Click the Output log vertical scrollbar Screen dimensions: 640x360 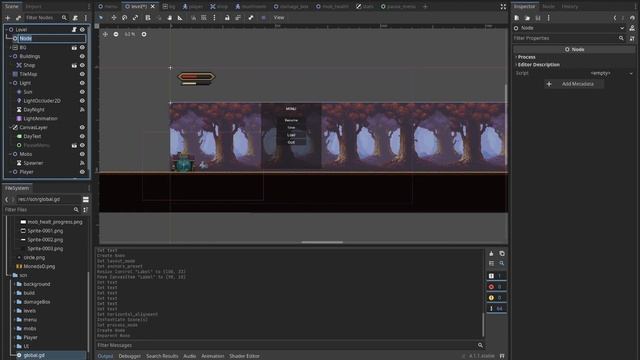pos(483,324)
